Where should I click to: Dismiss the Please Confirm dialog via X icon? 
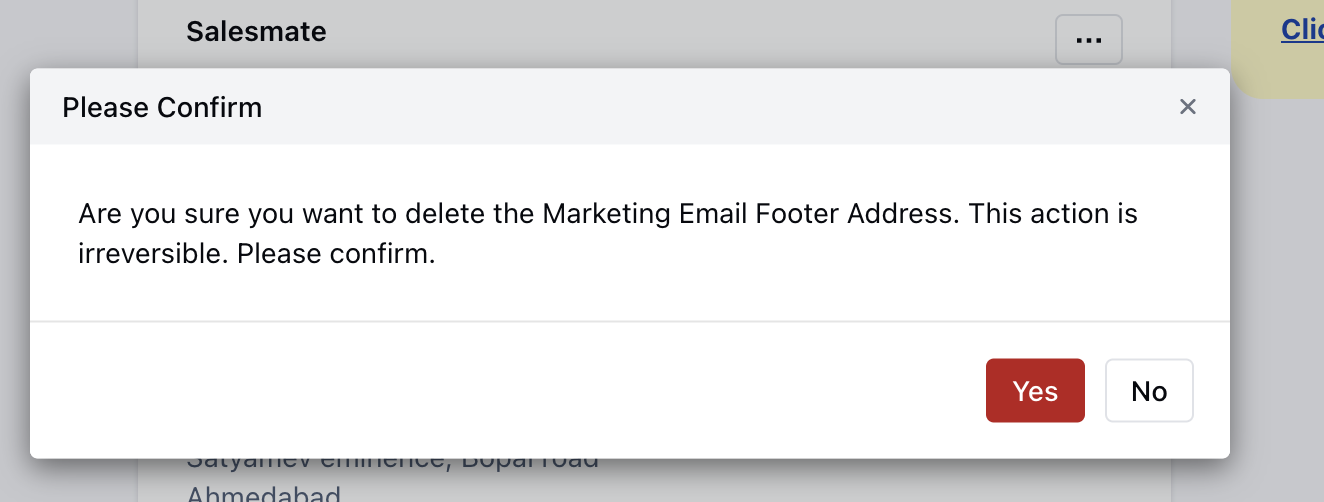tap(1188, 106)
